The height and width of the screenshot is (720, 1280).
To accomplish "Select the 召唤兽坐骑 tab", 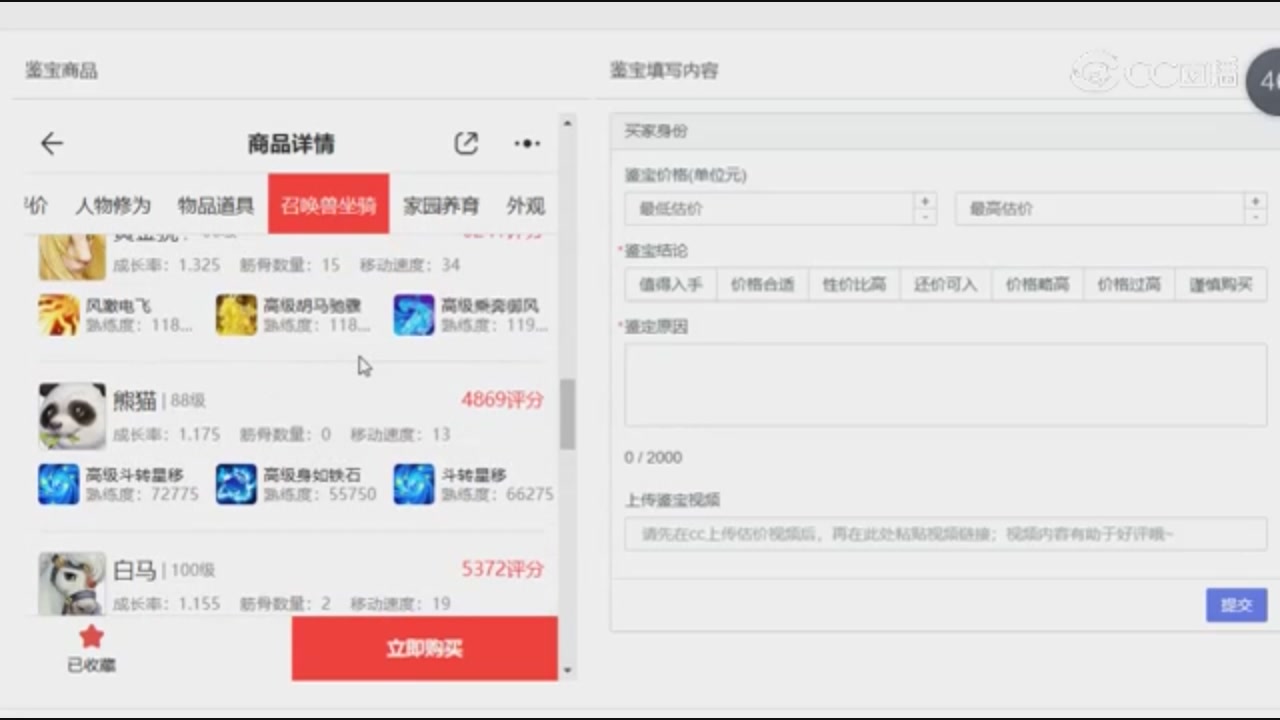I will [x=328, y=204].
